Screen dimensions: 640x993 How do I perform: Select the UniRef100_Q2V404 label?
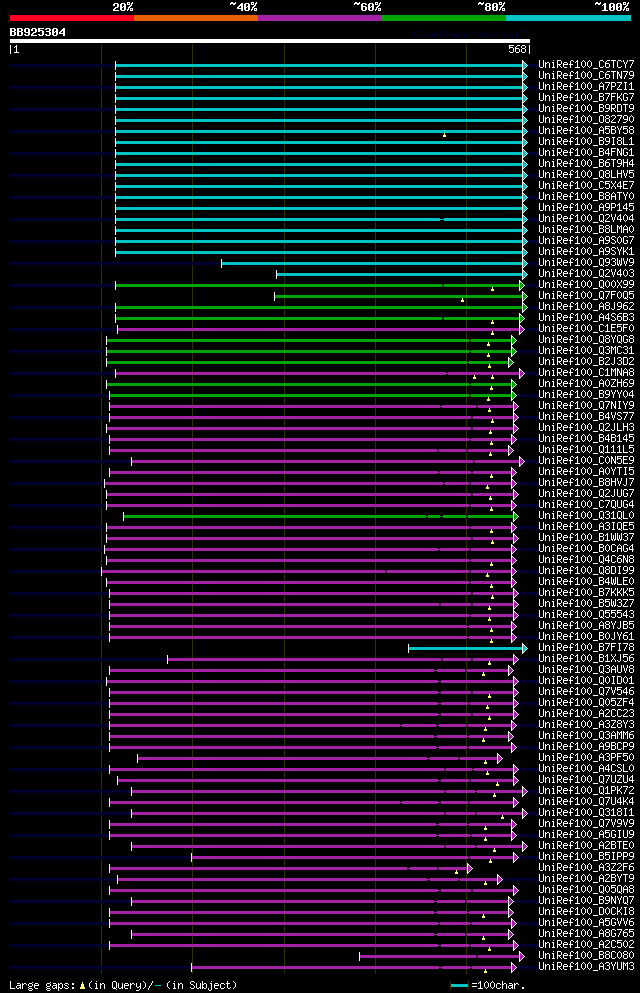click(586, 218)
